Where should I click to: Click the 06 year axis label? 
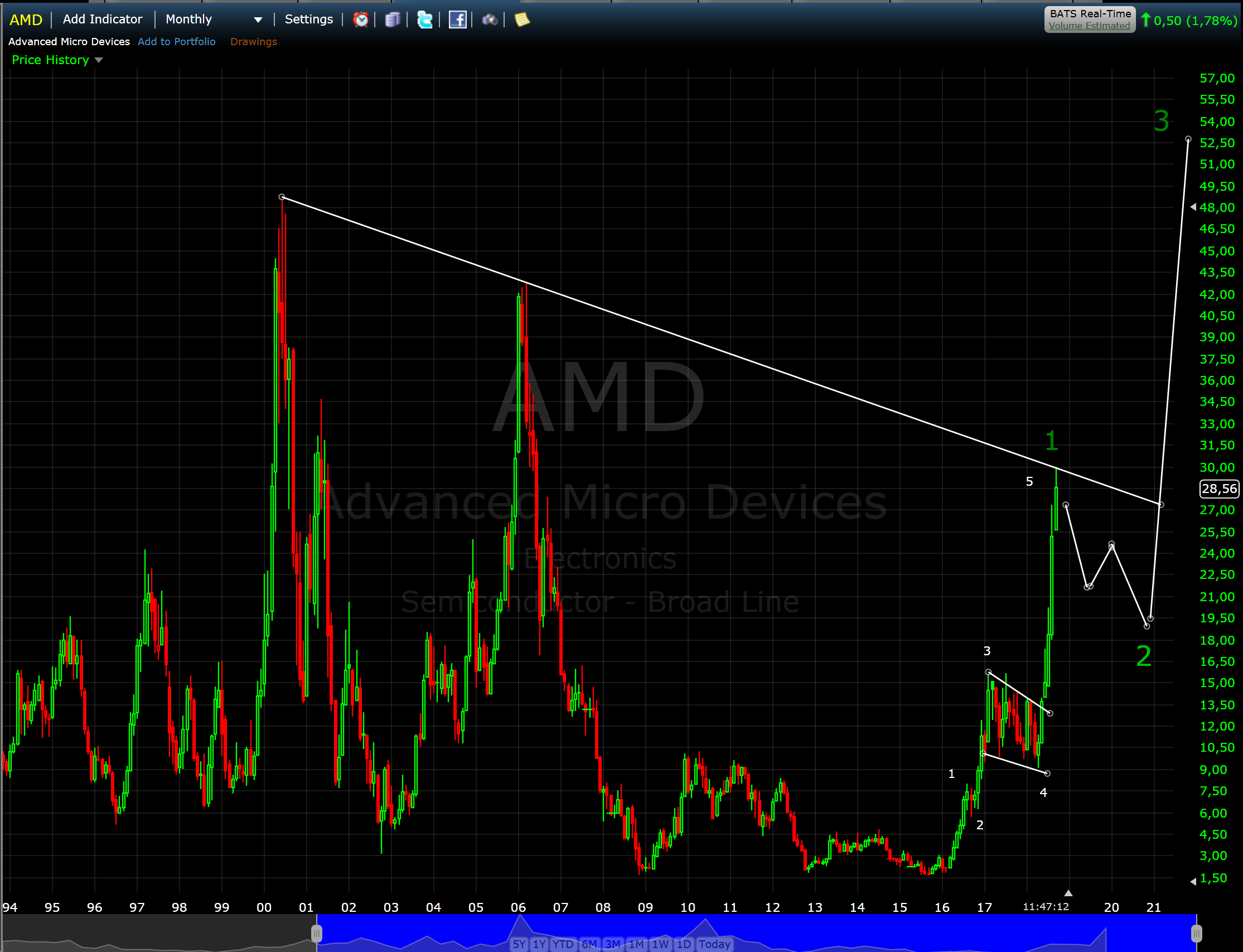click(x=518, y=907)
